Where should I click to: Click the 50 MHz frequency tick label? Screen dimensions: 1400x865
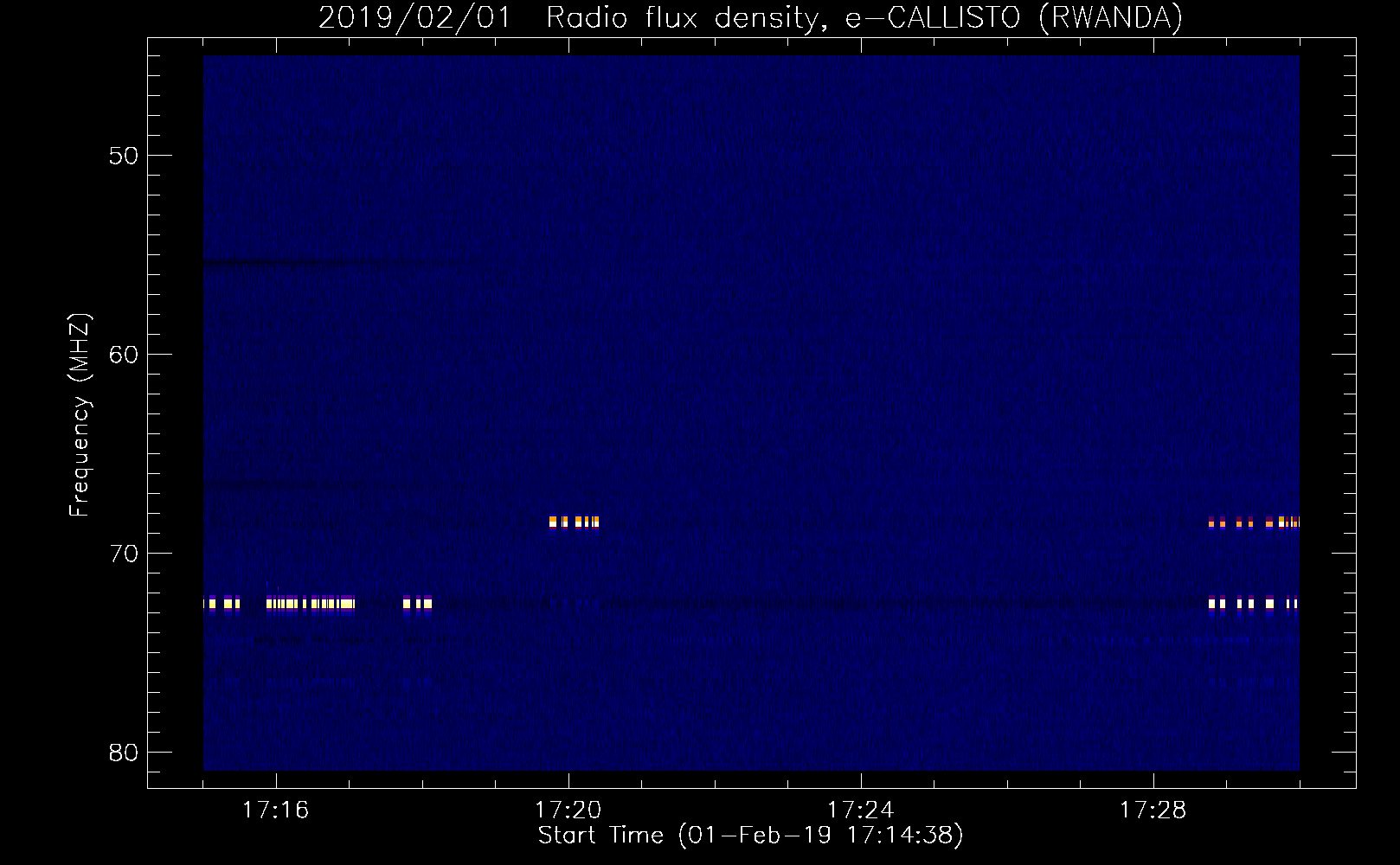(124, 156)
